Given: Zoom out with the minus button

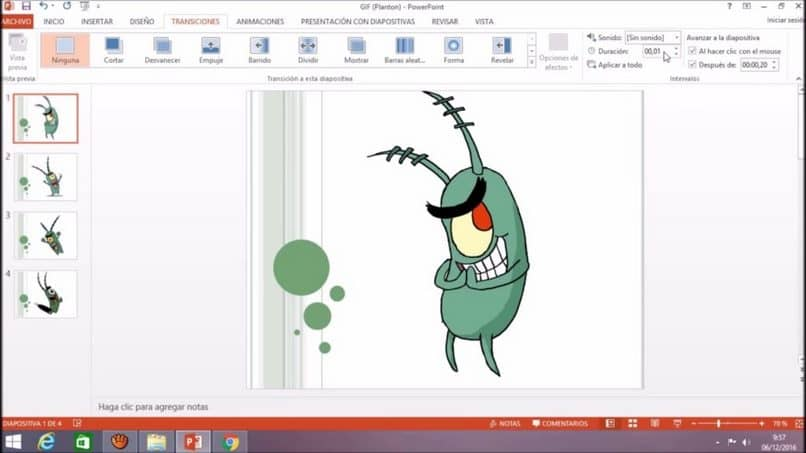Looking at the screenshot, I should 694,423.
